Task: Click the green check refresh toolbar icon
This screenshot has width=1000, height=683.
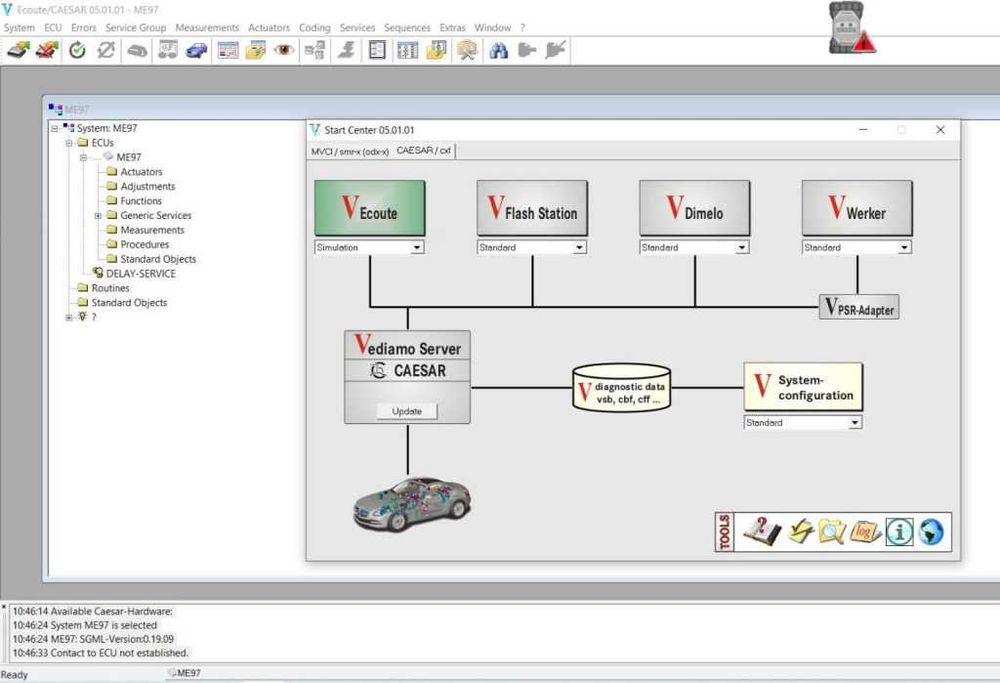Action: [x=77, y=50]
